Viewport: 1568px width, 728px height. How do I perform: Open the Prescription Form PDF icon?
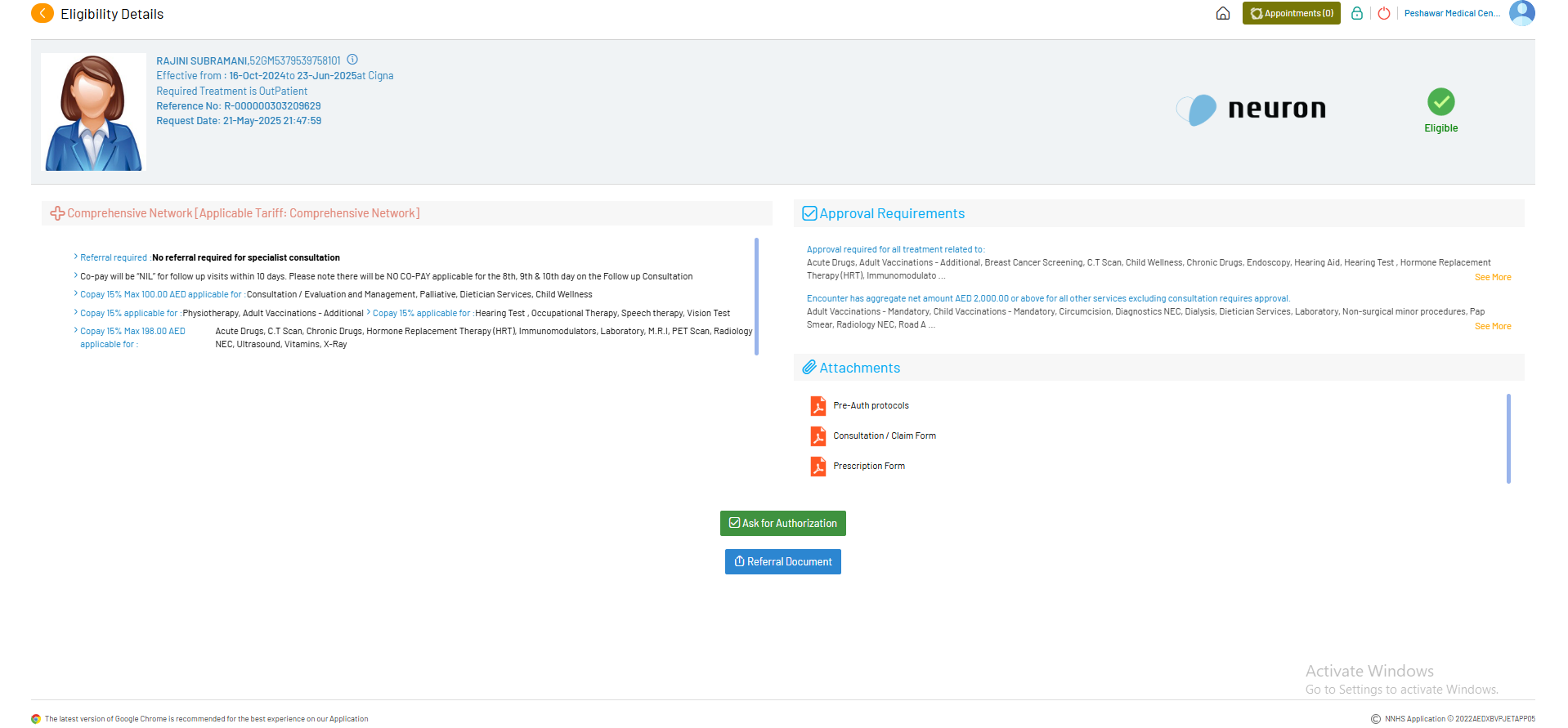tap(818, 467)
